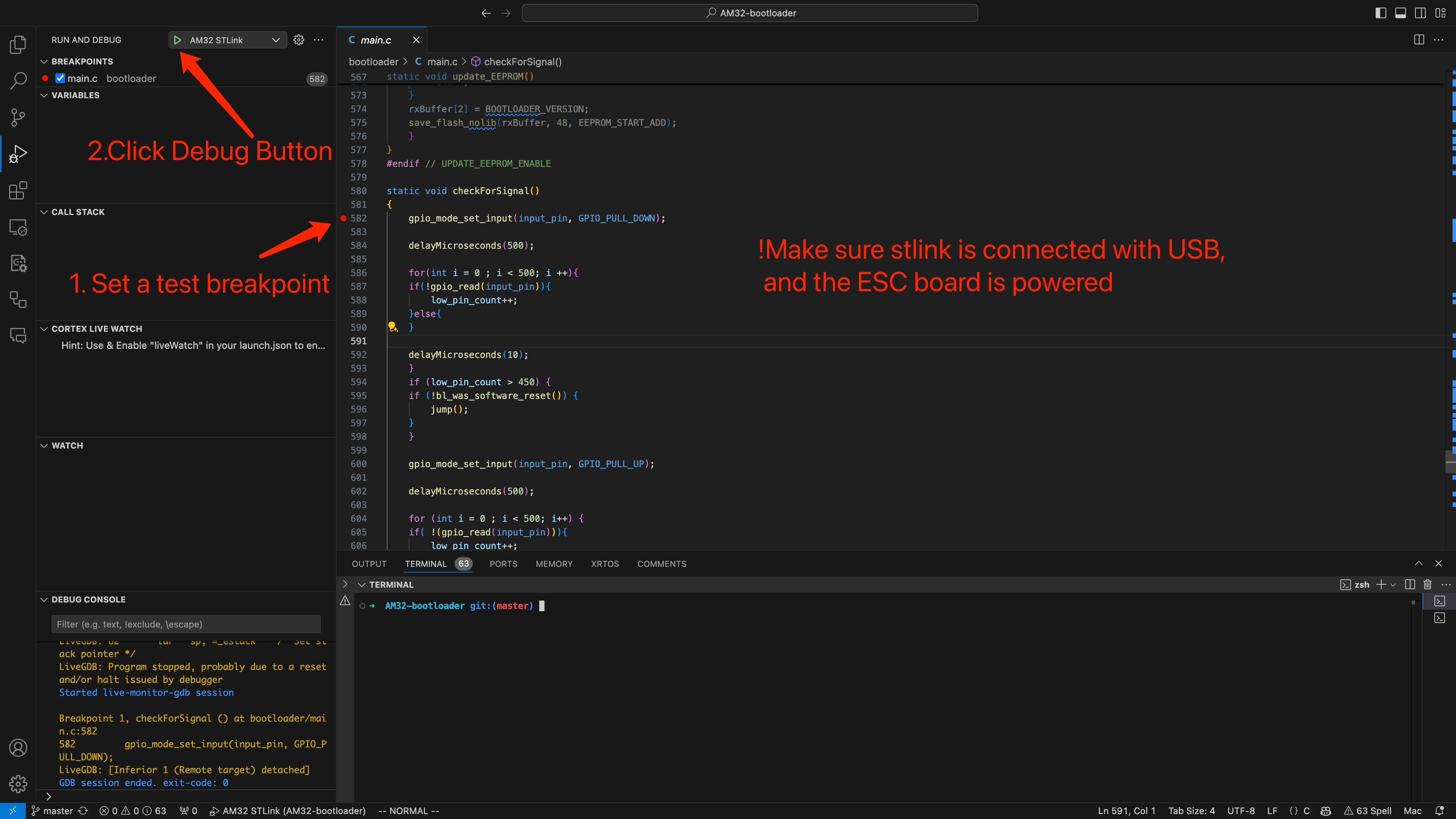
Task: Click AM32 STLink debug status item
Action: pos(288,811)
